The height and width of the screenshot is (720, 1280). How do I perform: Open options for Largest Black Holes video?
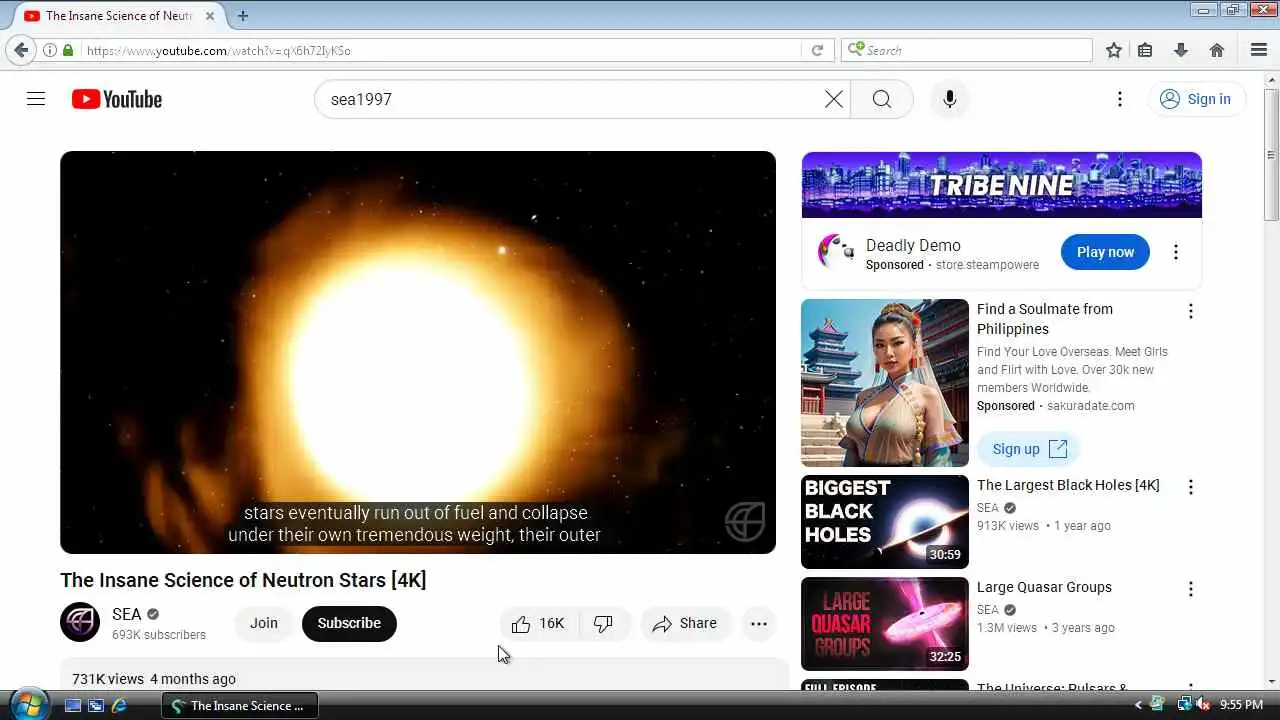(1190, 487)
